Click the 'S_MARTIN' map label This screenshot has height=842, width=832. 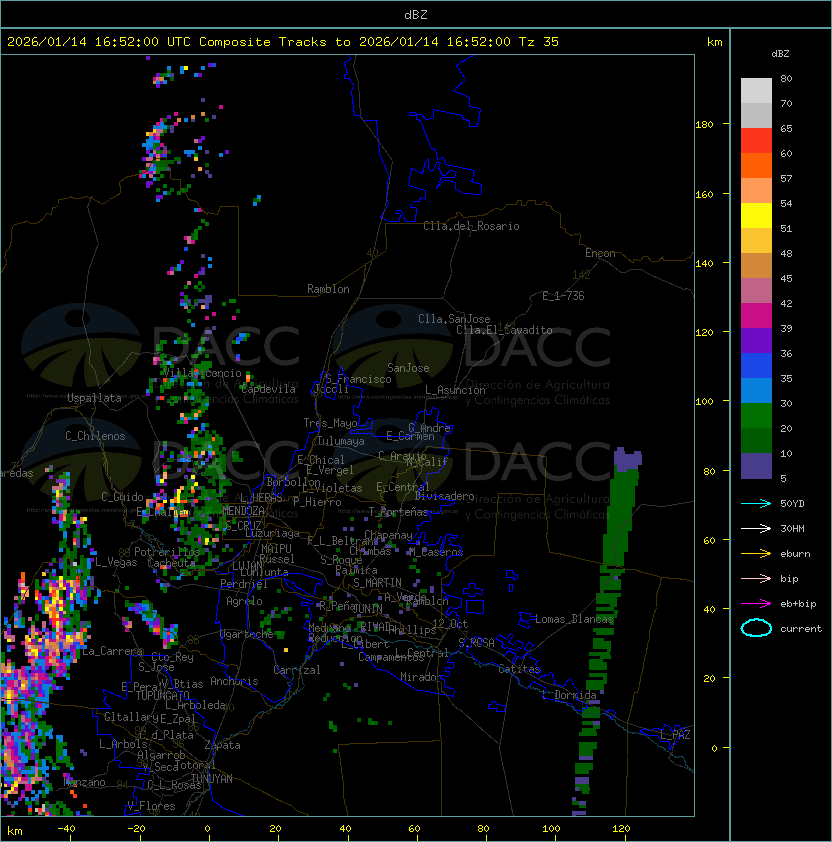point(378,583)
